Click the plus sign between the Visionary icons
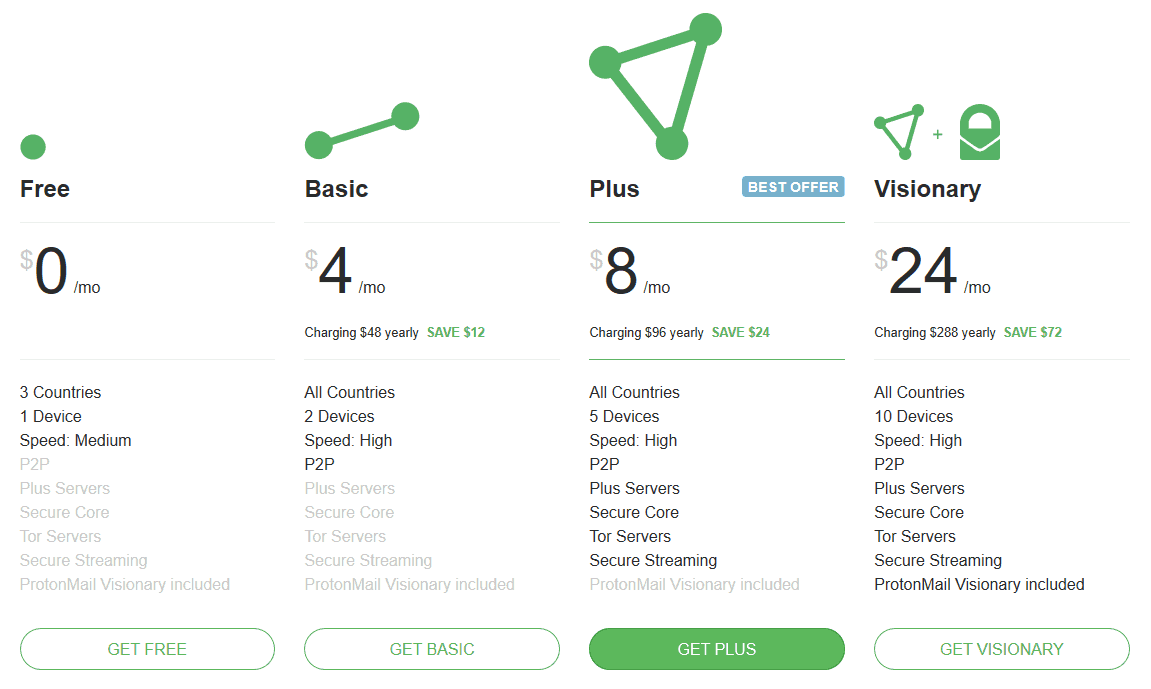 point(937,134)
